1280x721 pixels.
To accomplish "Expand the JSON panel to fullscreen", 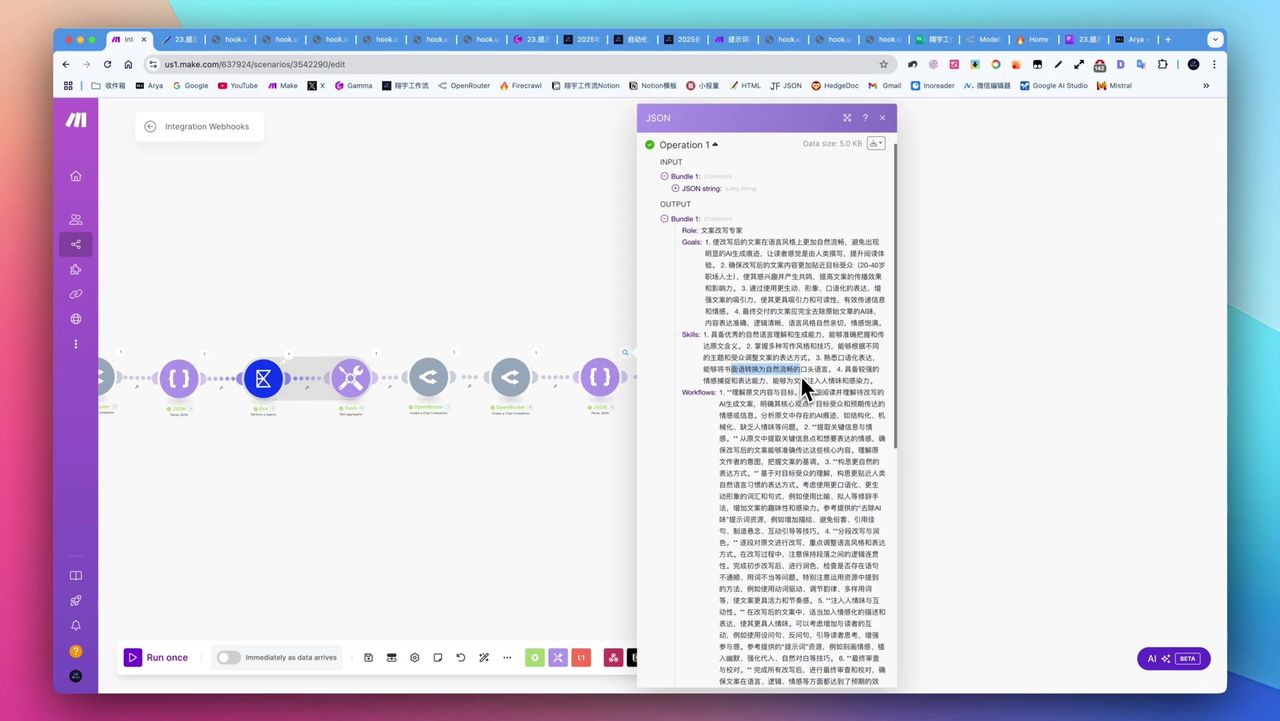I will 847,118.
